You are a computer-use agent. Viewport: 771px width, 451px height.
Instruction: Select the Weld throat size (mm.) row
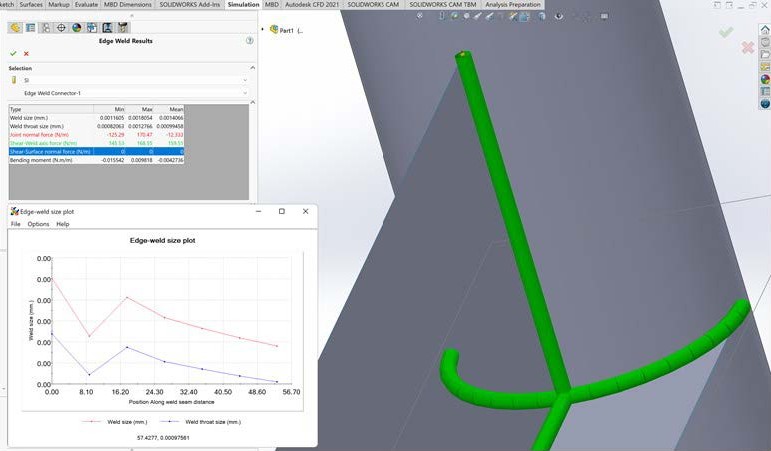pyautogui.click(x=96, y=126)
